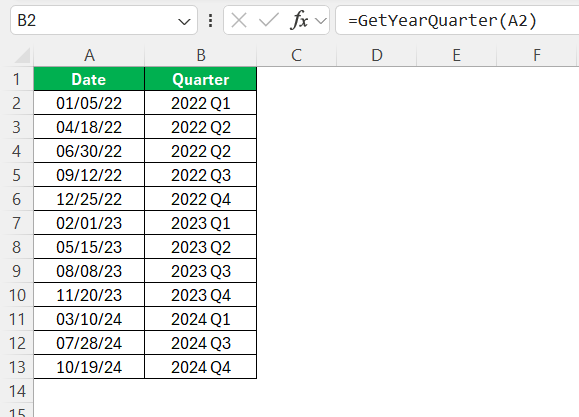
Task: Open Insert Function via the fx icon
Action: tap(299, 20)
